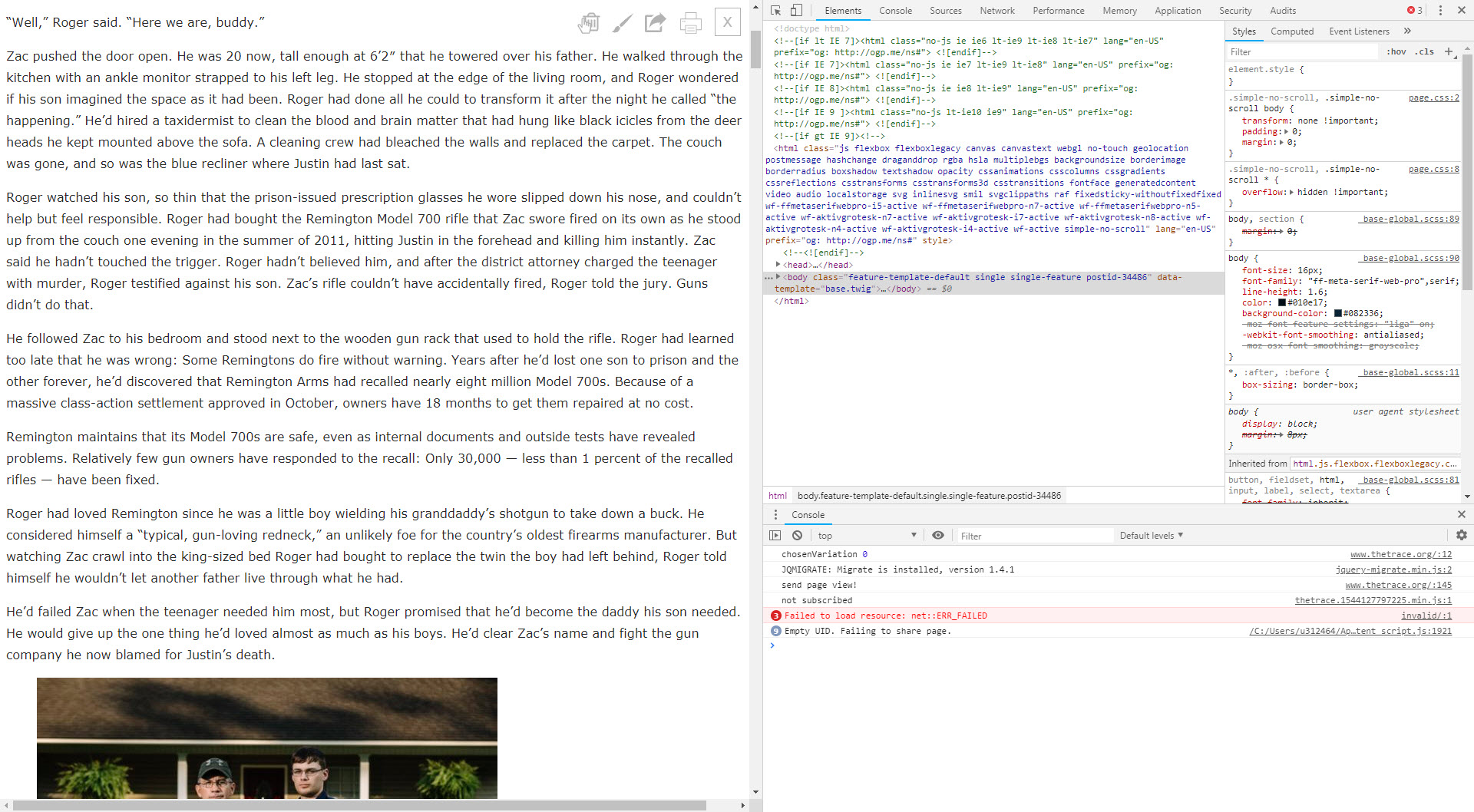Toggle the device toolbar icon

(x=797, y=11)
